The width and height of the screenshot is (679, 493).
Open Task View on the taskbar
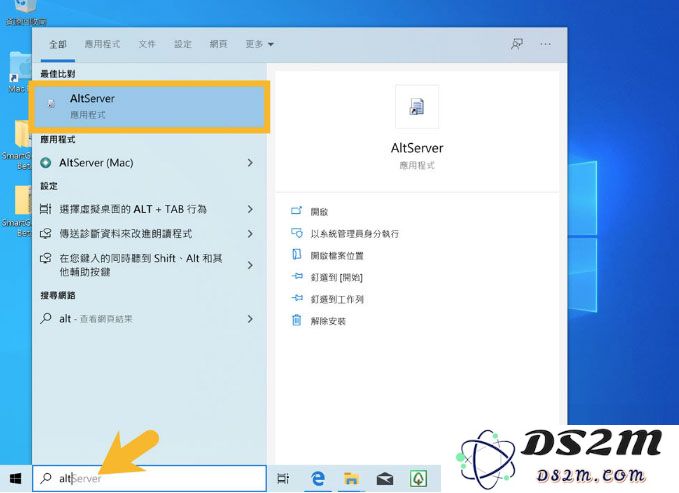283,479
